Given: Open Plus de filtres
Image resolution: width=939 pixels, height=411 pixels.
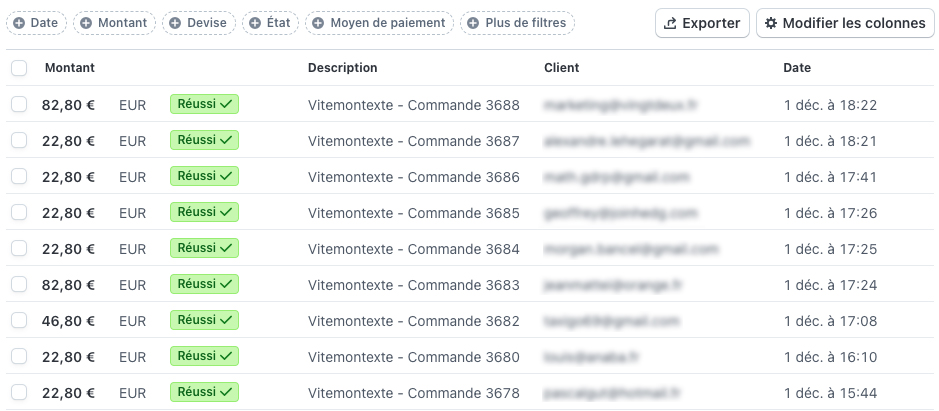Looking at the screenshot, I should 517,23.
